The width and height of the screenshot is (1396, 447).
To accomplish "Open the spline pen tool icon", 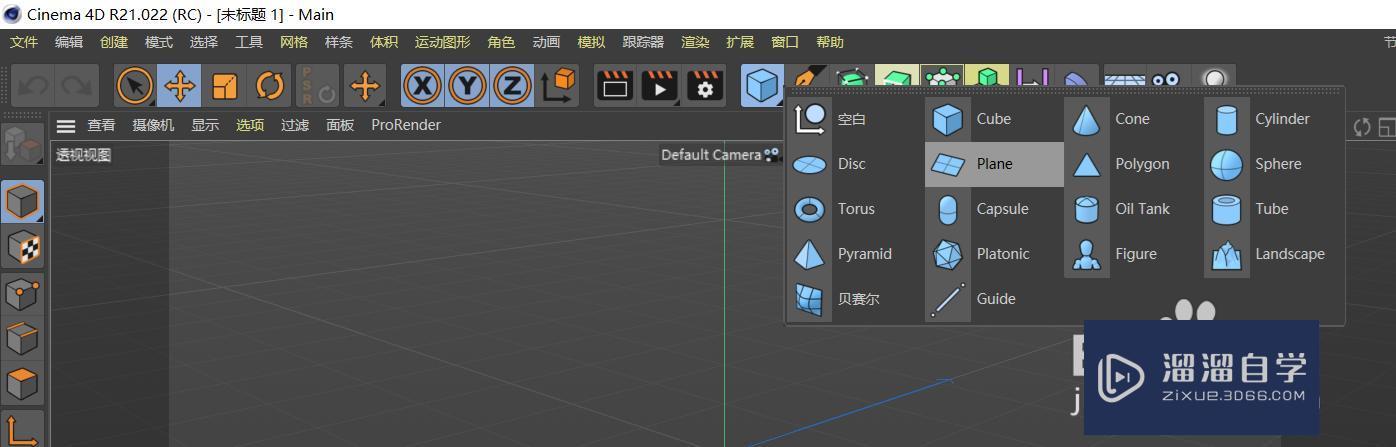I will 808,76.
